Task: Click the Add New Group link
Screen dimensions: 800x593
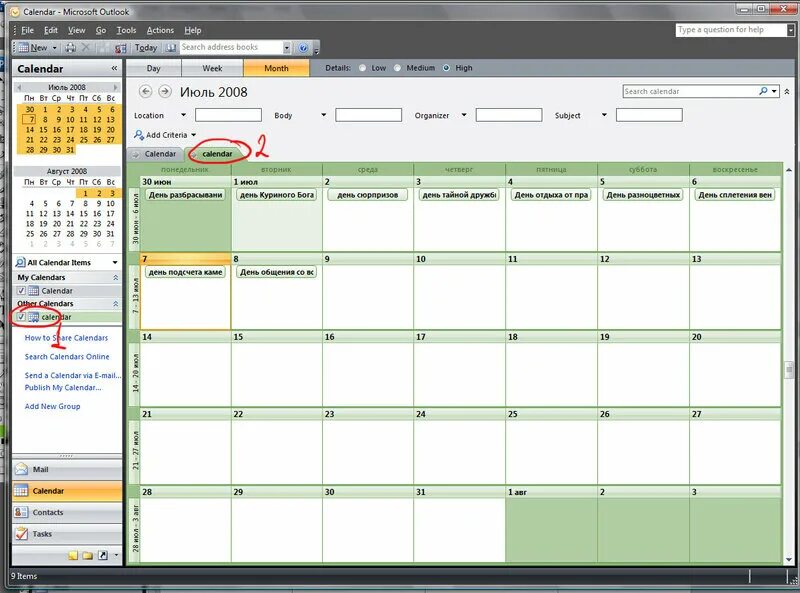Action: [x=52, y=406]
